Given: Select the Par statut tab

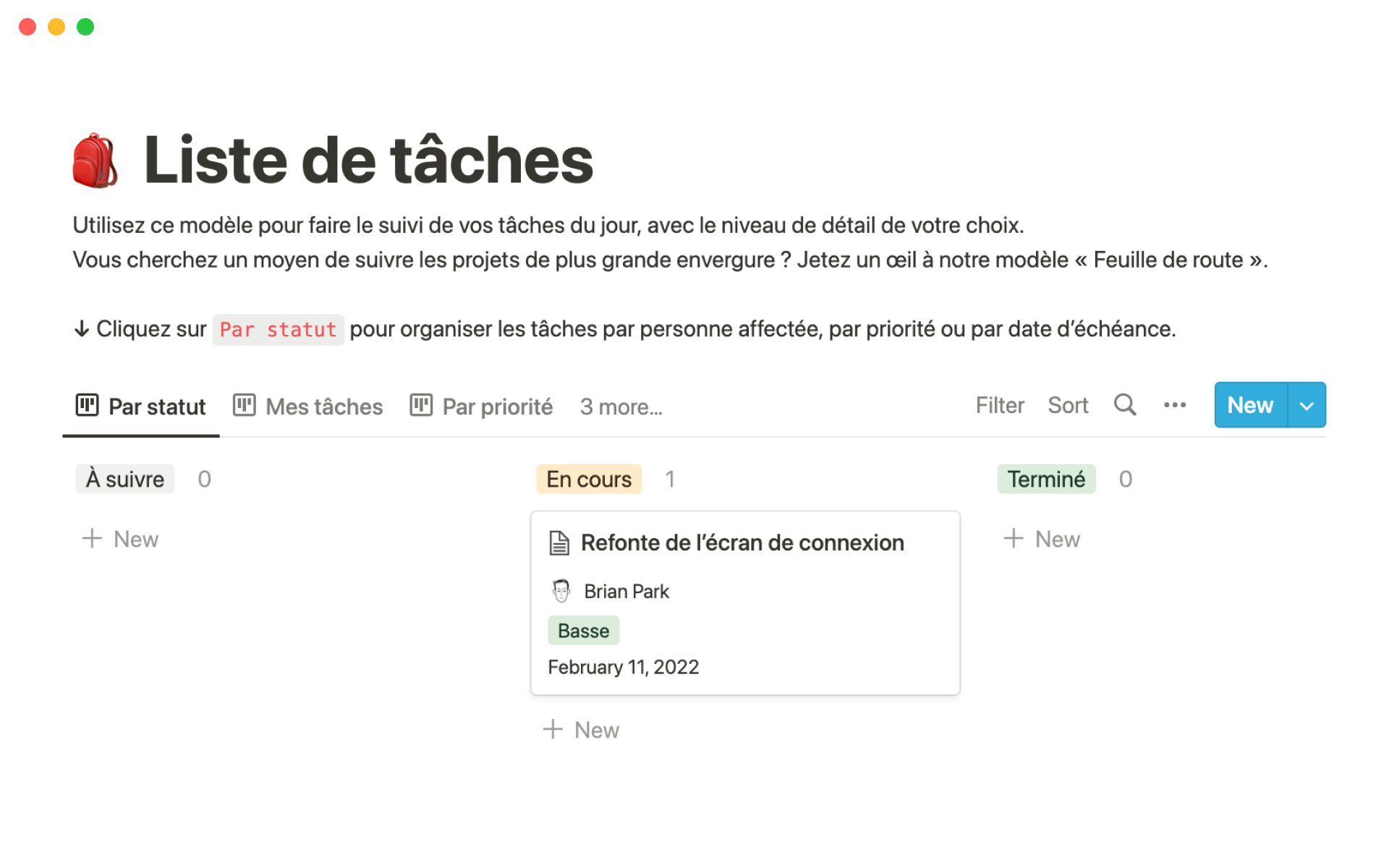Looking at the screenshot, I should (x=141, y=407).
